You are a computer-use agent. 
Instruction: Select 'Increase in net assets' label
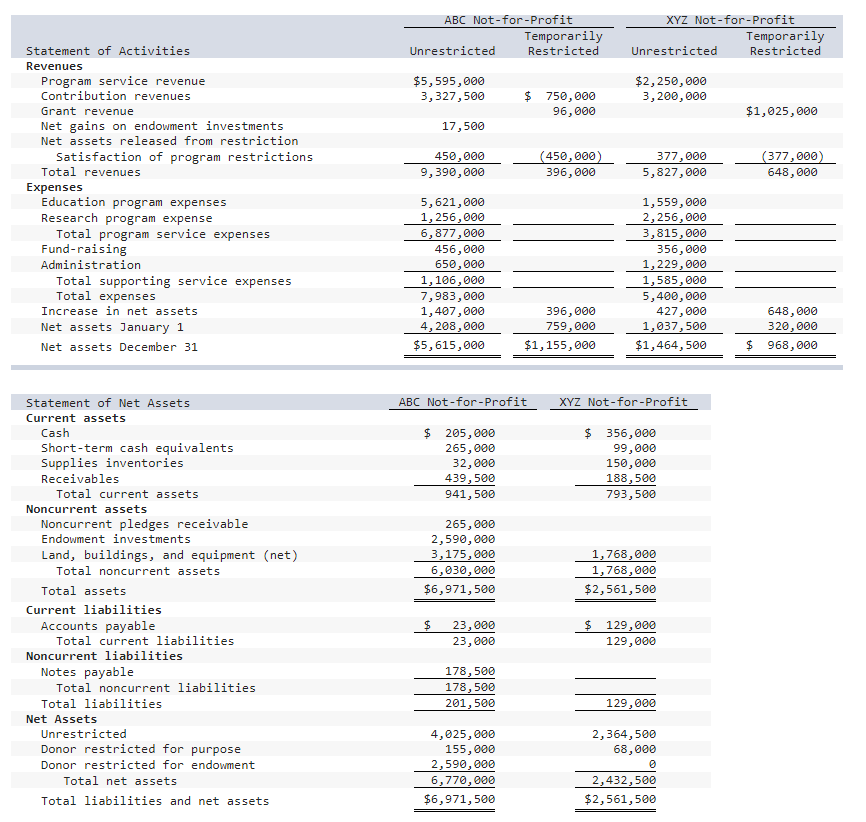click(x=119, y=311)
